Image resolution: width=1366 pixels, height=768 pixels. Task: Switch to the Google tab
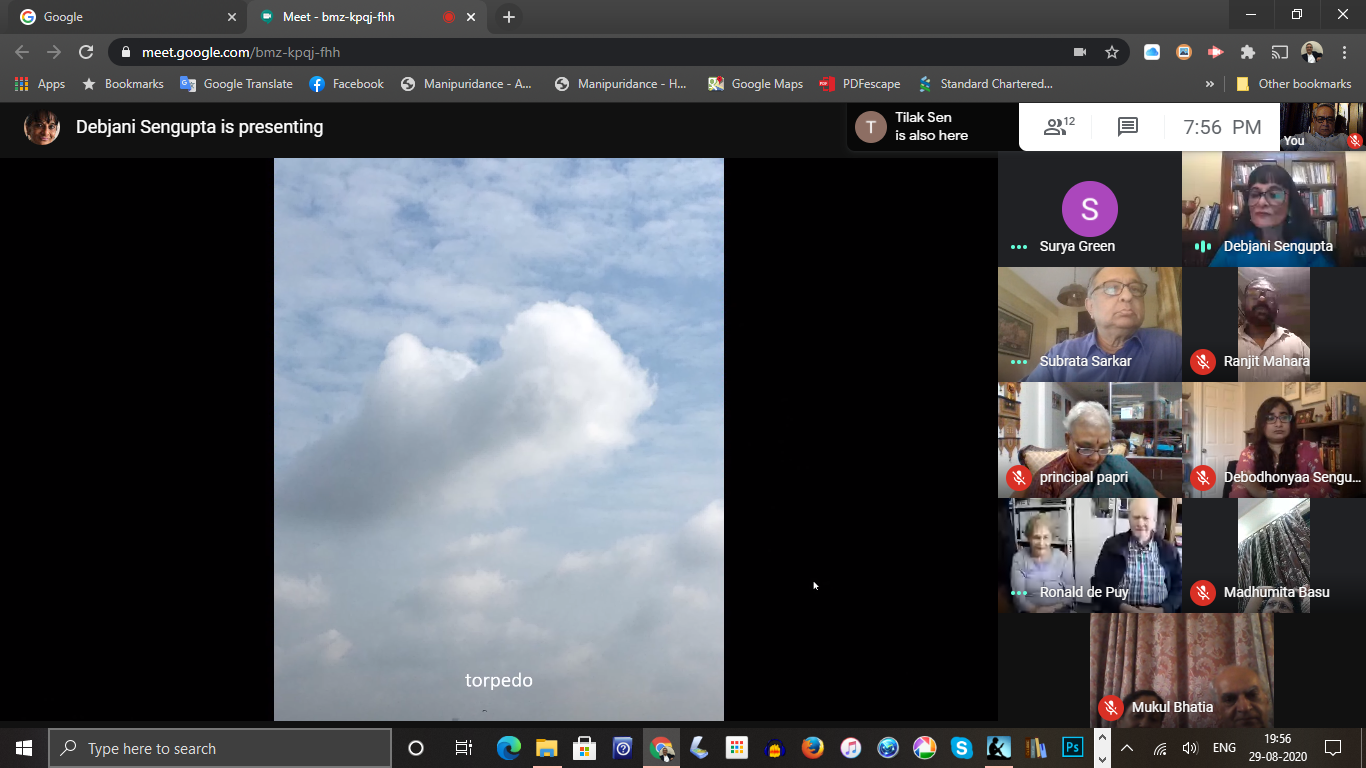[x=120, y=17]
